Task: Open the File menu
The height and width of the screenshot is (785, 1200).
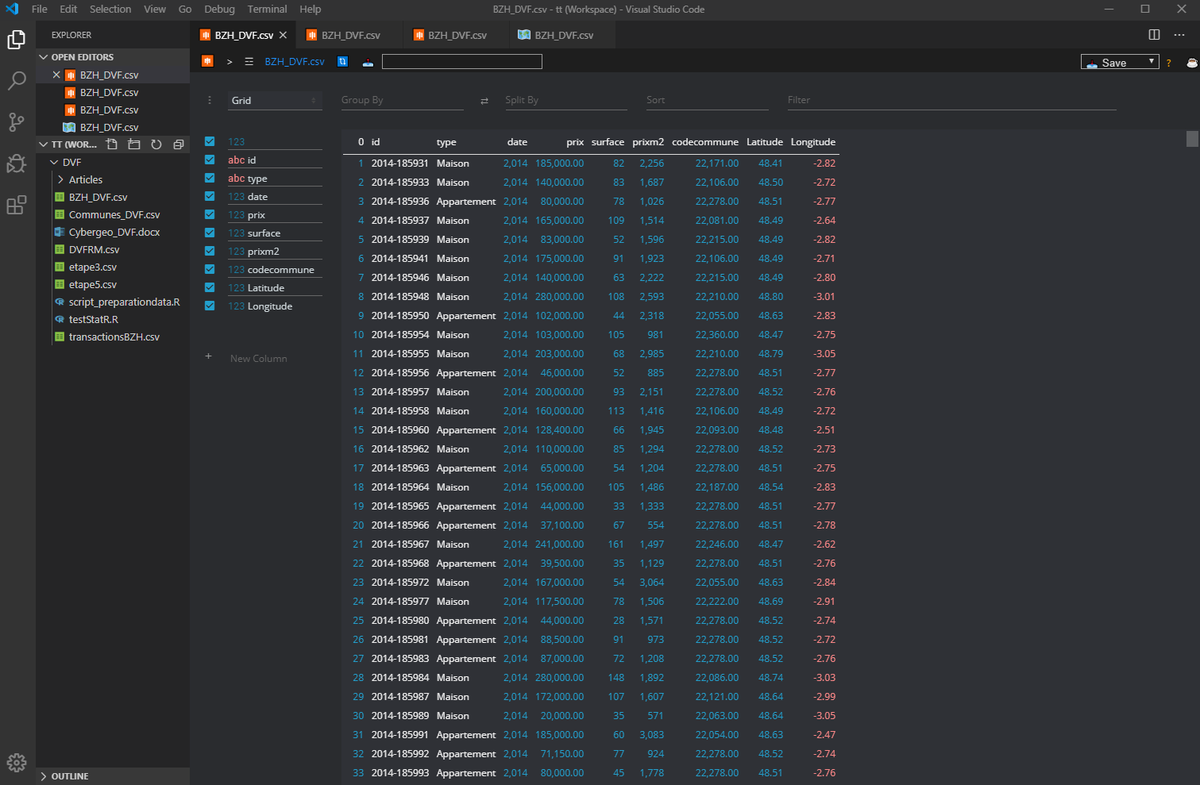Action: 40,9
